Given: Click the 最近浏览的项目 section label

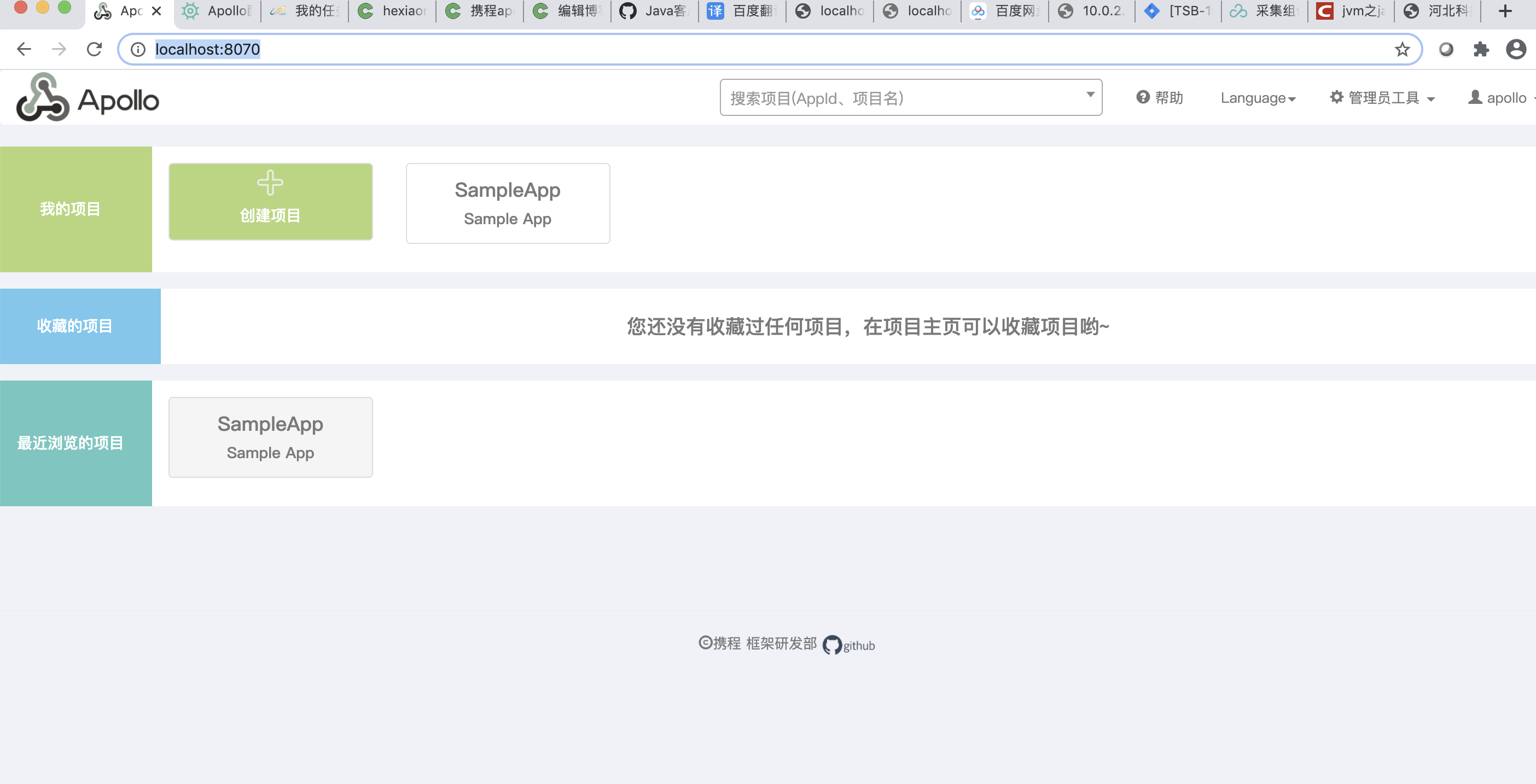Looking at the screenshot, I should [71, 443].
